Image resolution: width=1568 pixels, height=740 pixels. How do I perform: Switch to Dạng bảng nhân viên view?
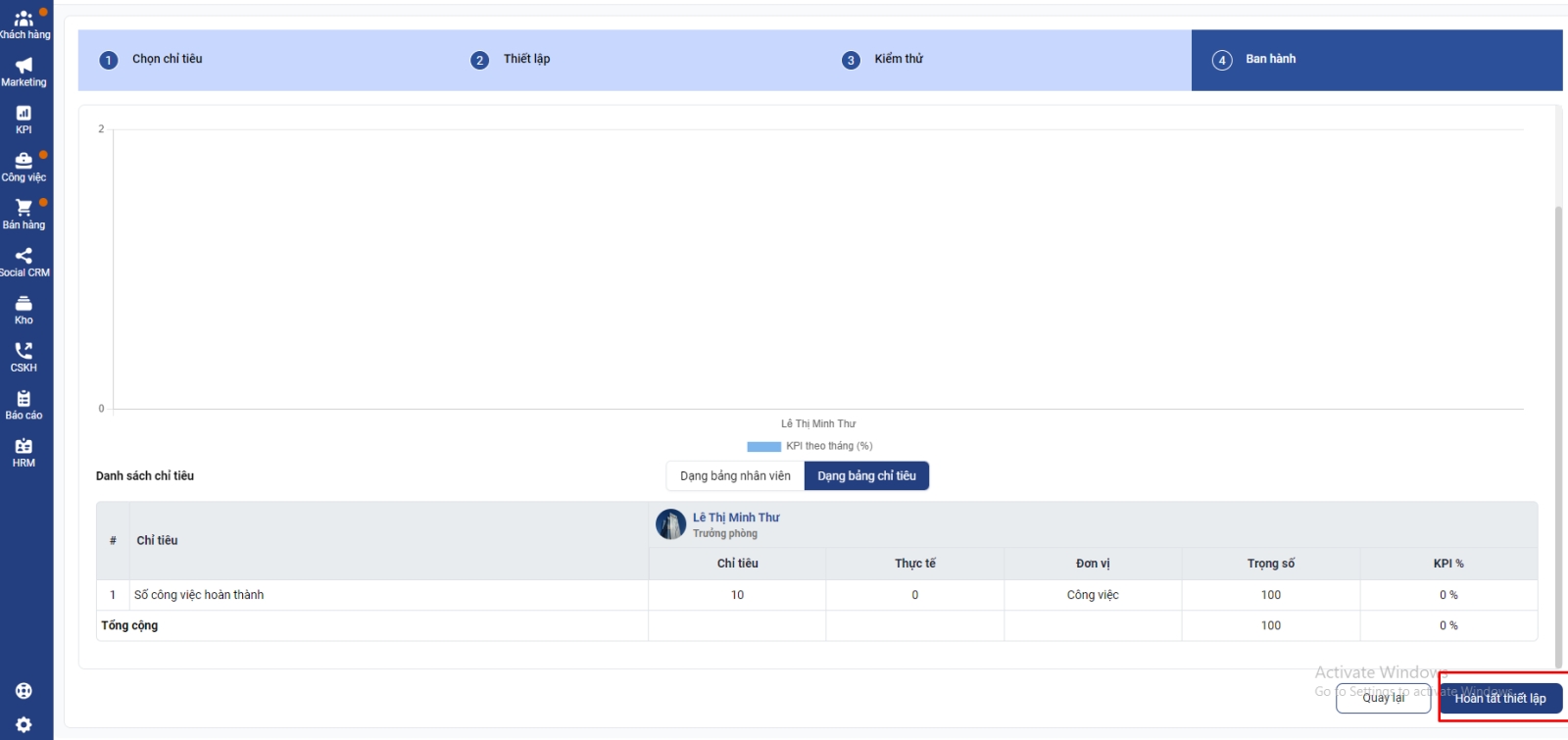tap(735, 476)
